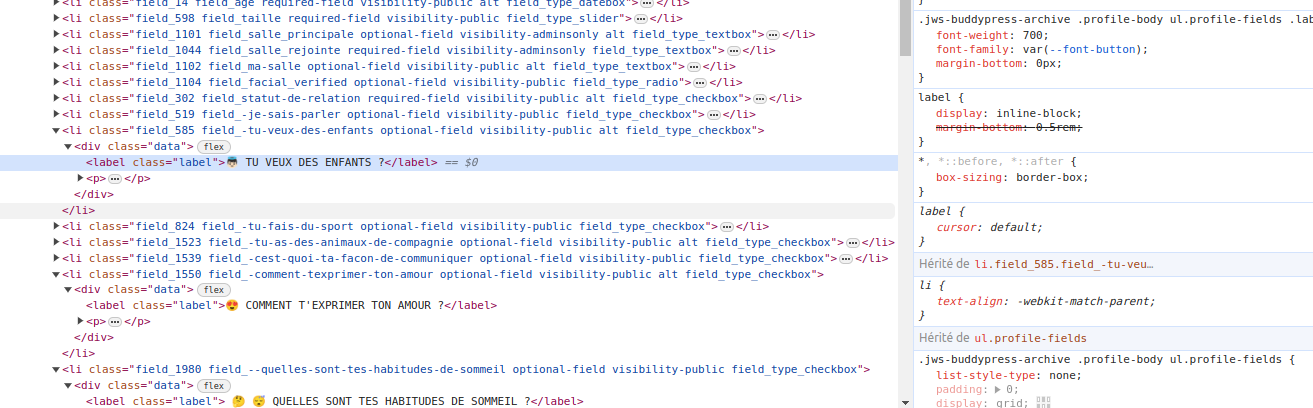Click ellipsis badge in field_824 tu-fais-du-sport row
This screenshot has height=408, width=1313.
727,226
